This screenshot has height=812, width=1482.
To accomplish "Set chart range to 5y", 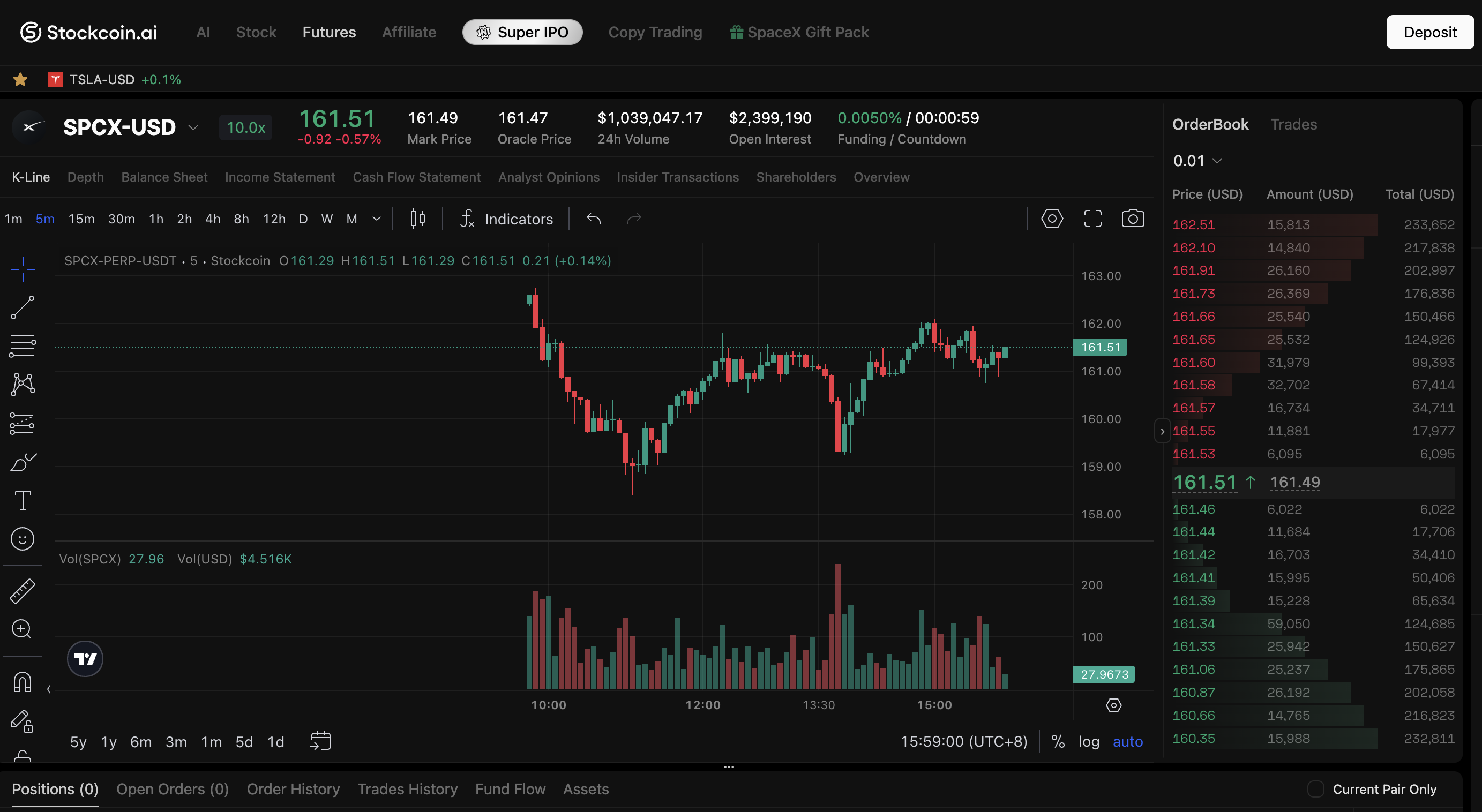I will click(78, 742).
